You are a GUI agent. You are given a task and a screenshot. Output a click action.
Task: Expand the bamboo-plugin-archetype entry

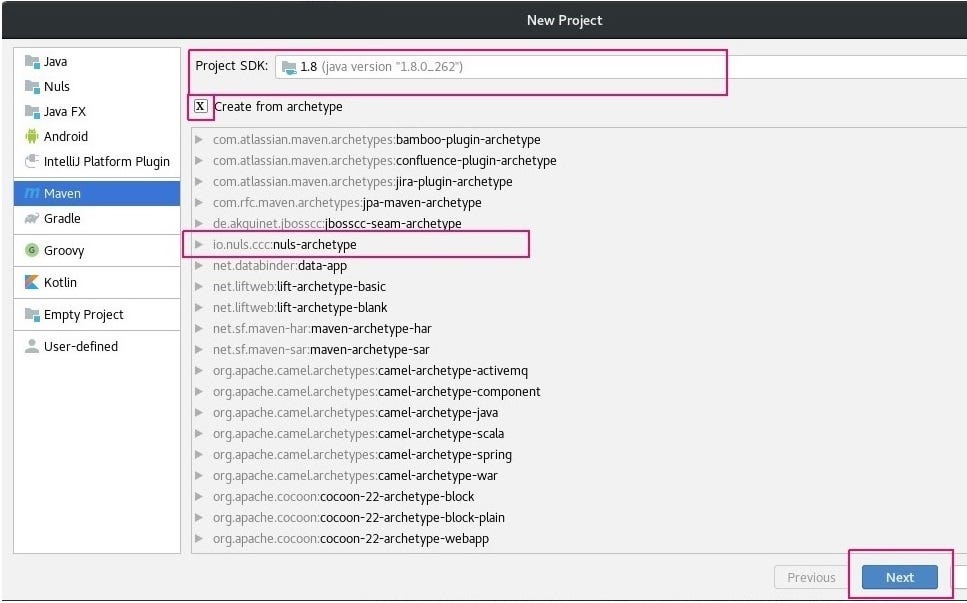click(x=199, y=140)
